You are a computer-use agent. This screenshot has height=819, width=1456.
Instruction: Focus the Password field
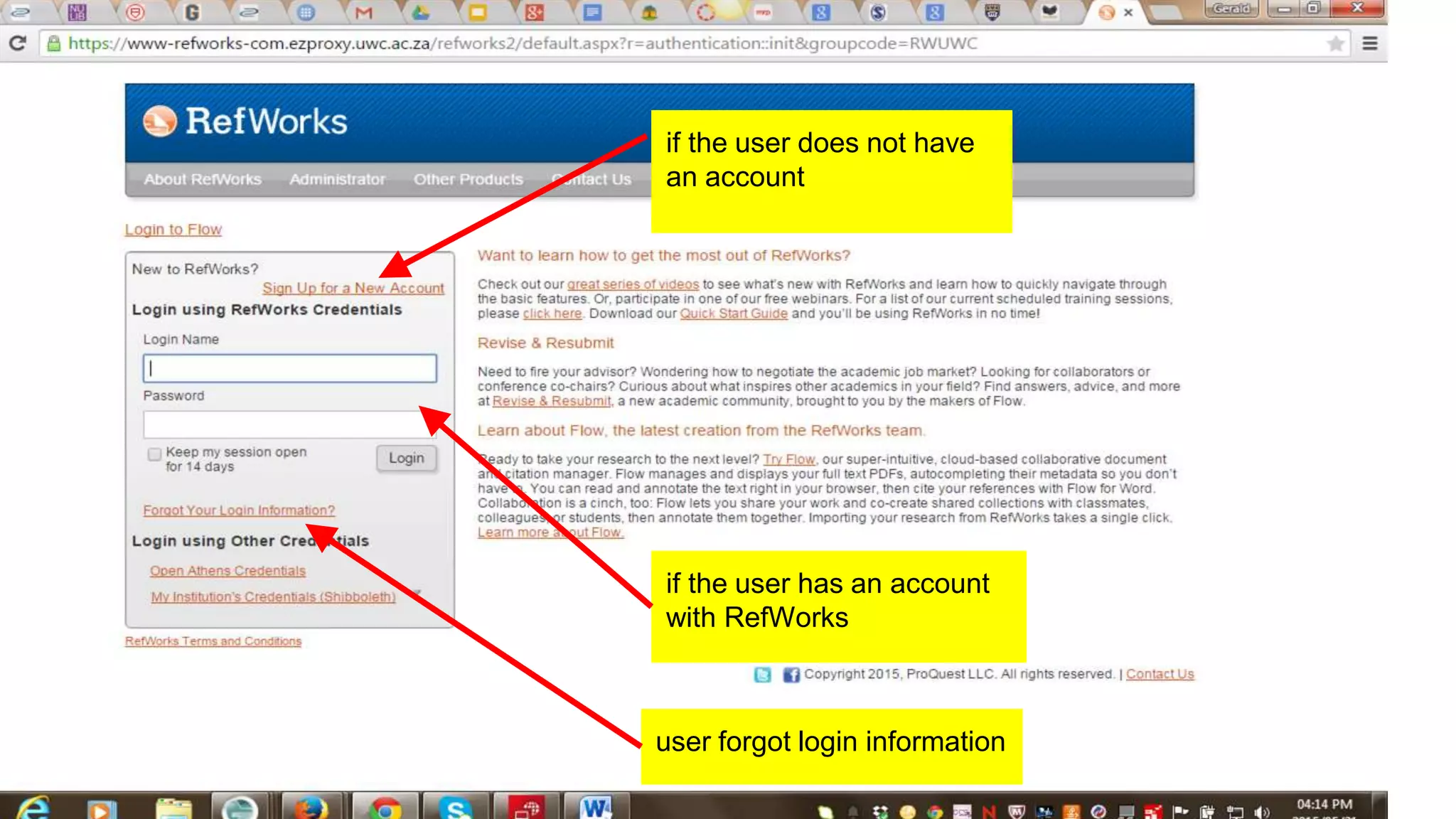[x=290, y=424]
